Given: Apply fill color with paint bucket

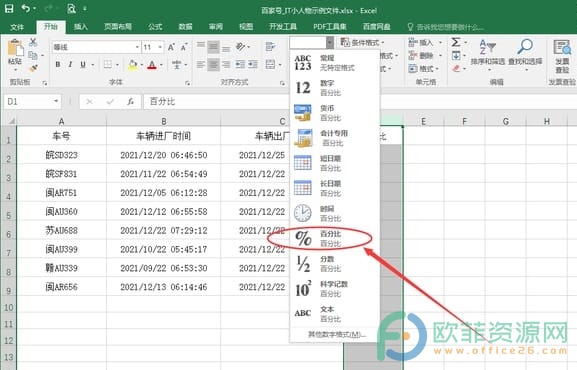Looking at the screenshot, I should pyautogui.click(x=132, y=65).
